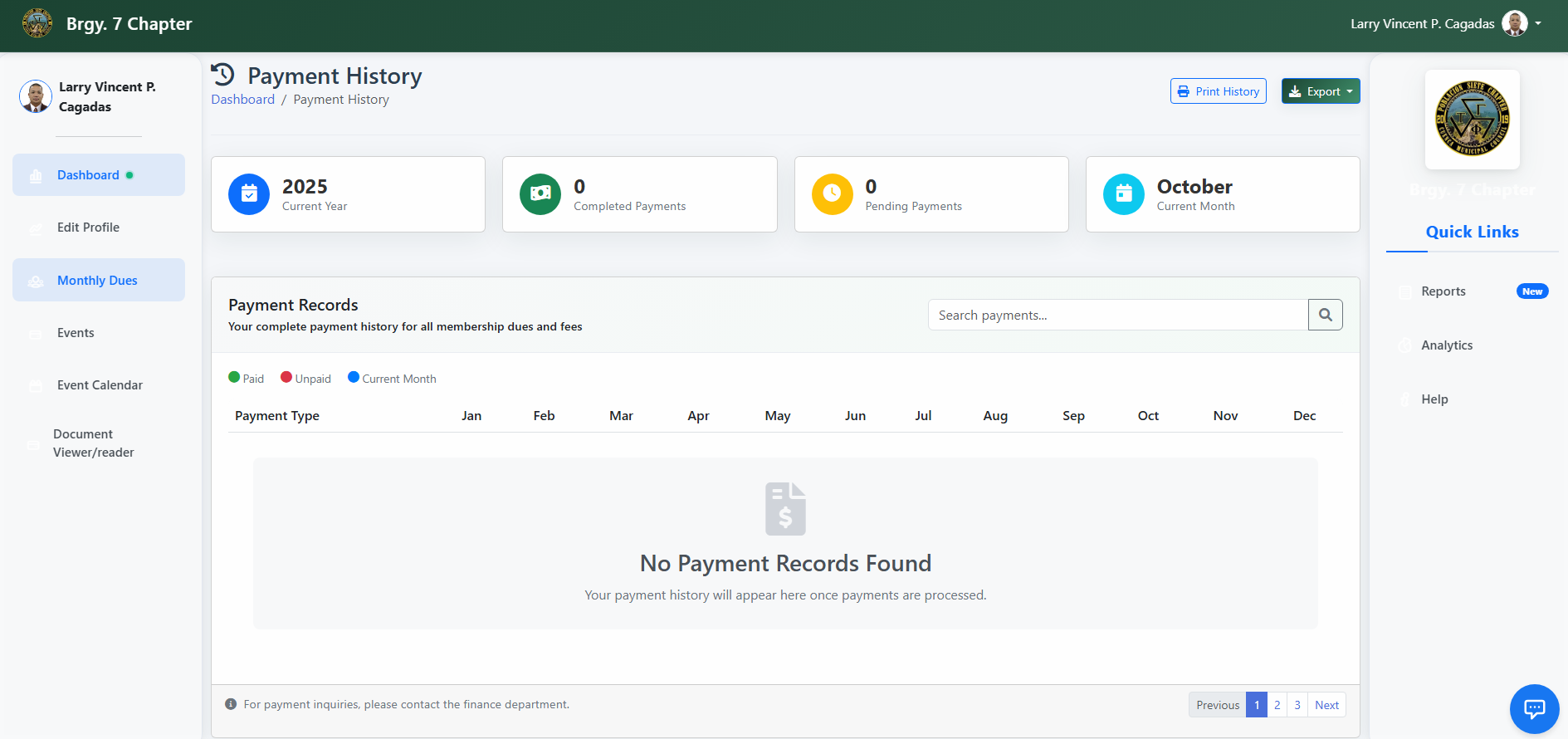The width and height of the screenshot is (1568, 739).
Task: Click the Completed Payments money icon
Action: click(x=540, y=194)
